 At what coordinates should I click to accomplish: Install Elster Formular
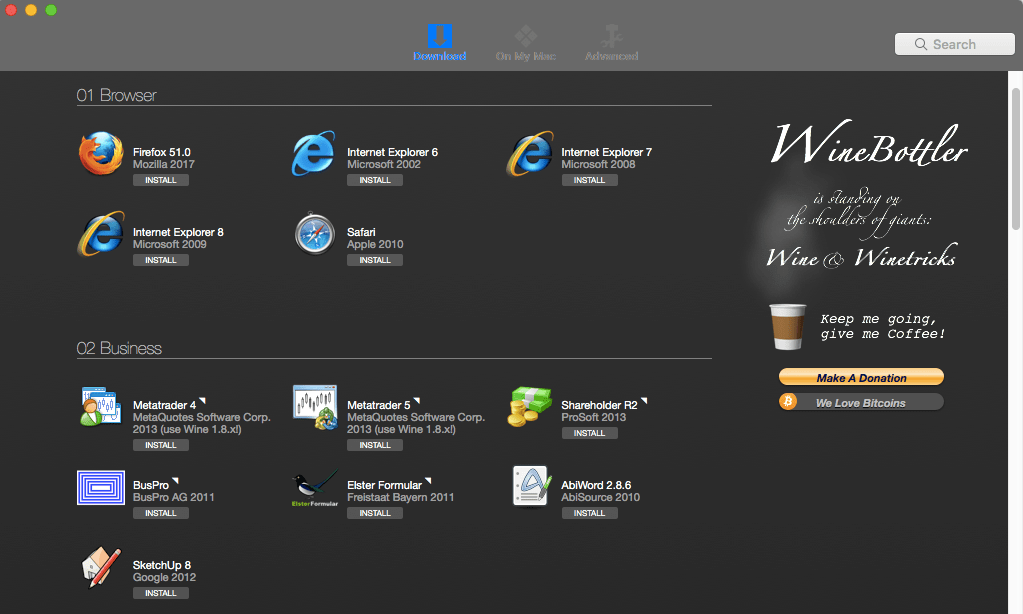374,513
